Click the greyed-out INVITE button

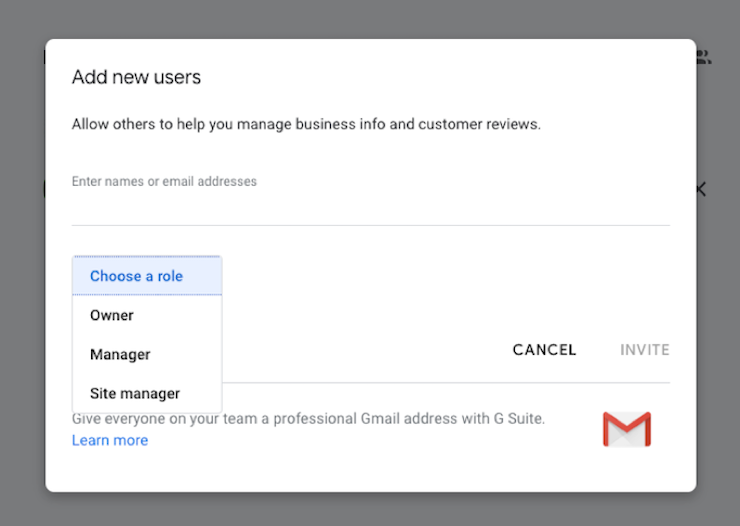[645, 350]
